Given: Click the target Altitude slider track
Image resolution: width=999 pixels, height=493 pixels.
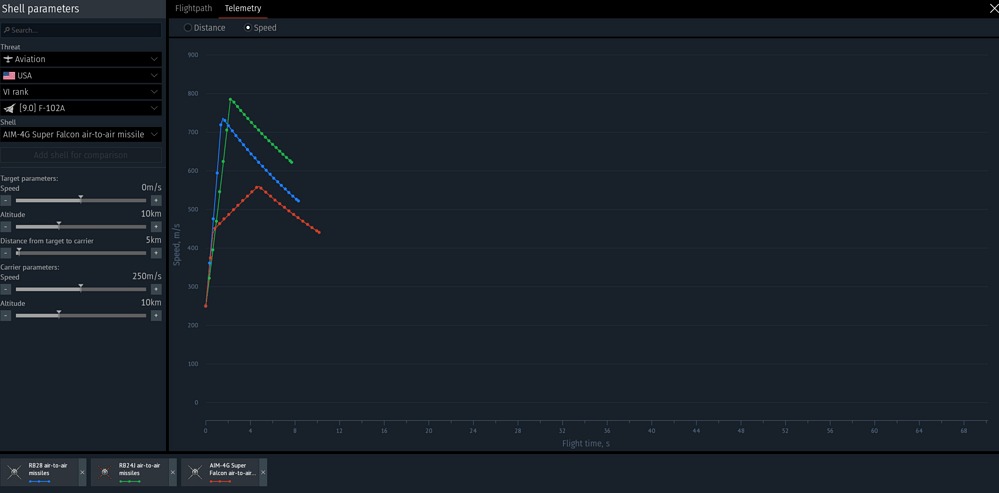Looking at the screenshot, I should 81,226.
